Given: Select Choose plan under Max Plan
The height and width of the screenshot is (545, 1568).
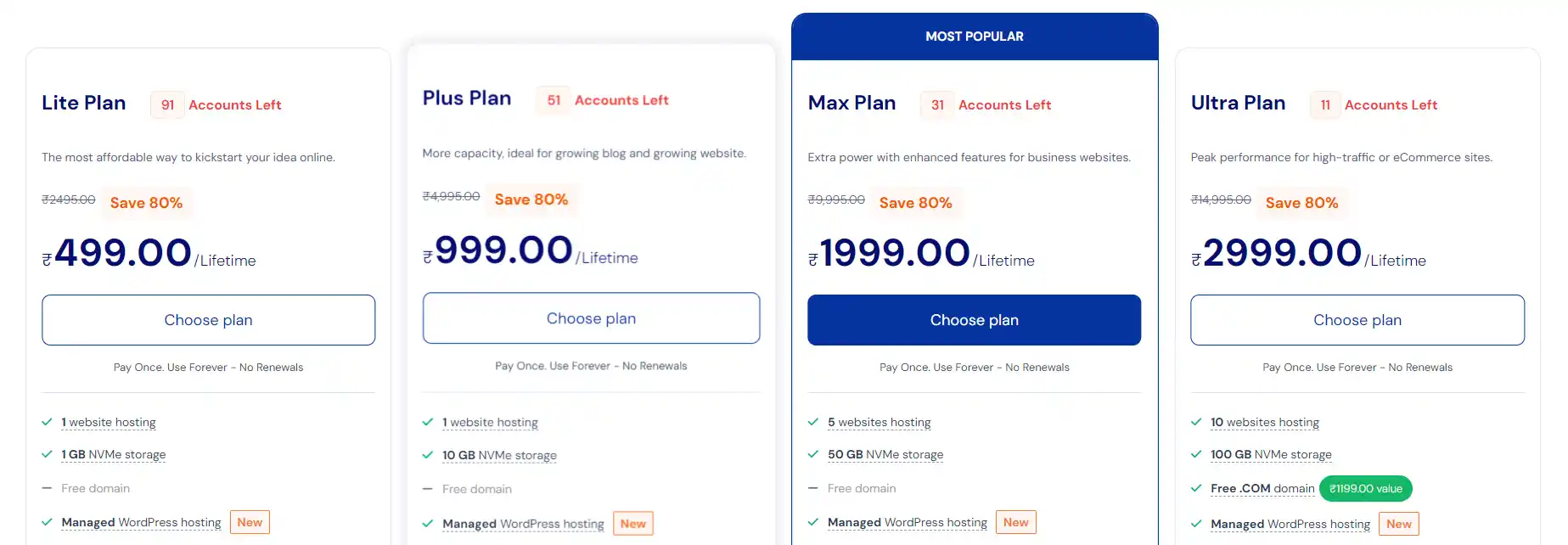Looking at the screenshot, I should [x=974, y=320].
